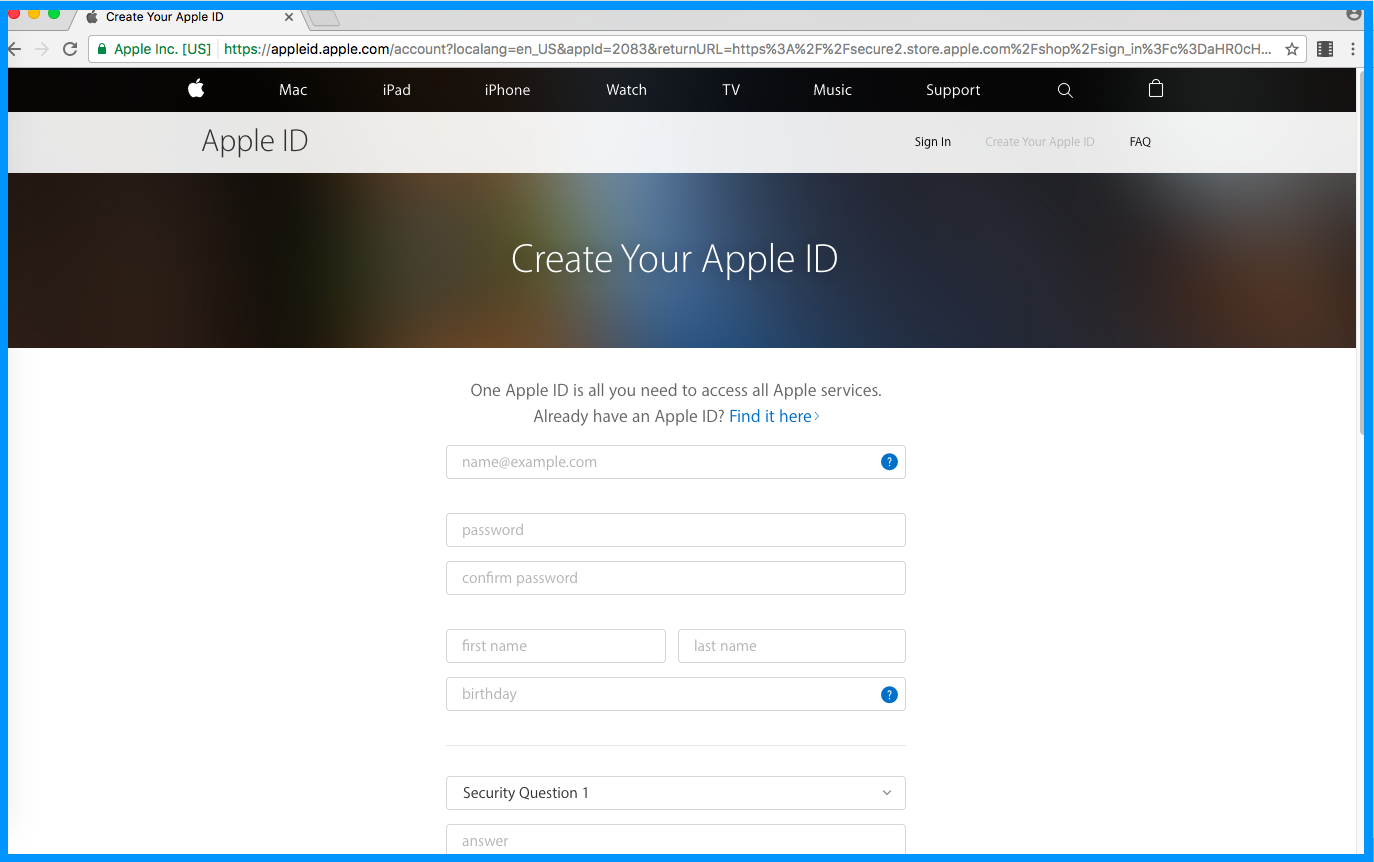Screen dimensions: 1374x862
Task: Click the green padlock security icon
Action: coord(101,49)
